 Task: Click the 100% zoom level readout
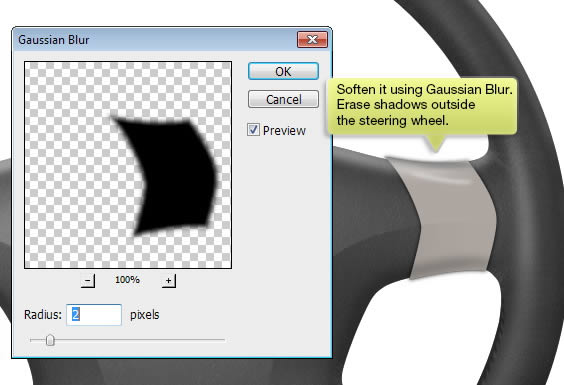pos(127,280)
